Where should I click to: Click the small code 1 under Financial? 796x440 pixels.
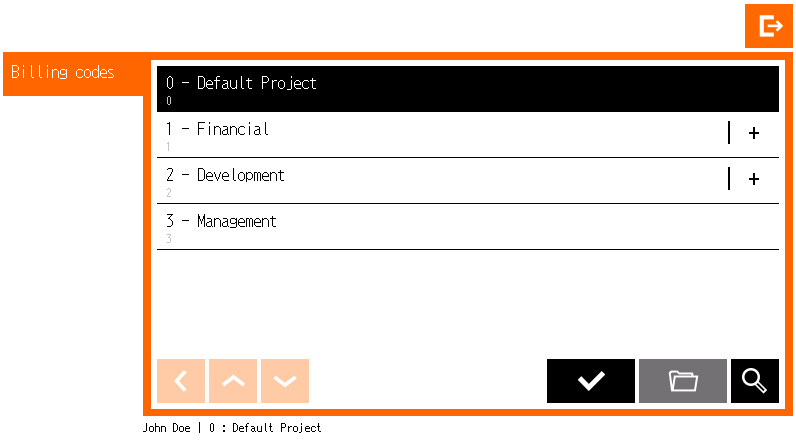169,147
